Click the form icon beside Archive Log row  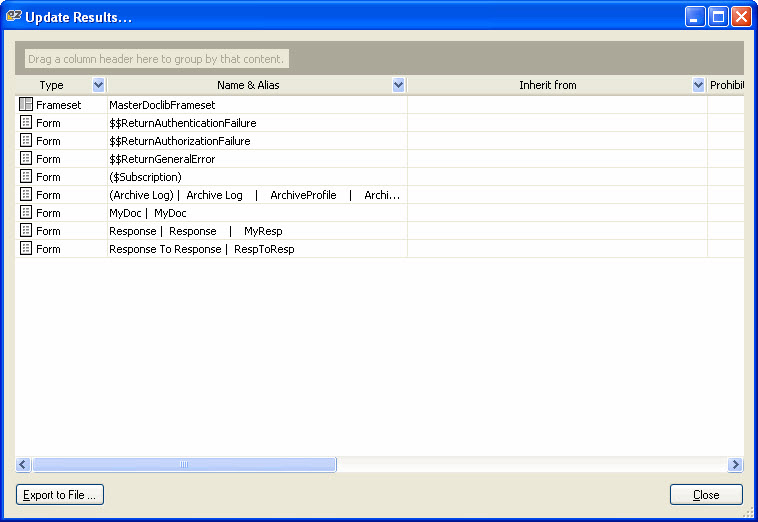tap(26, 195)
